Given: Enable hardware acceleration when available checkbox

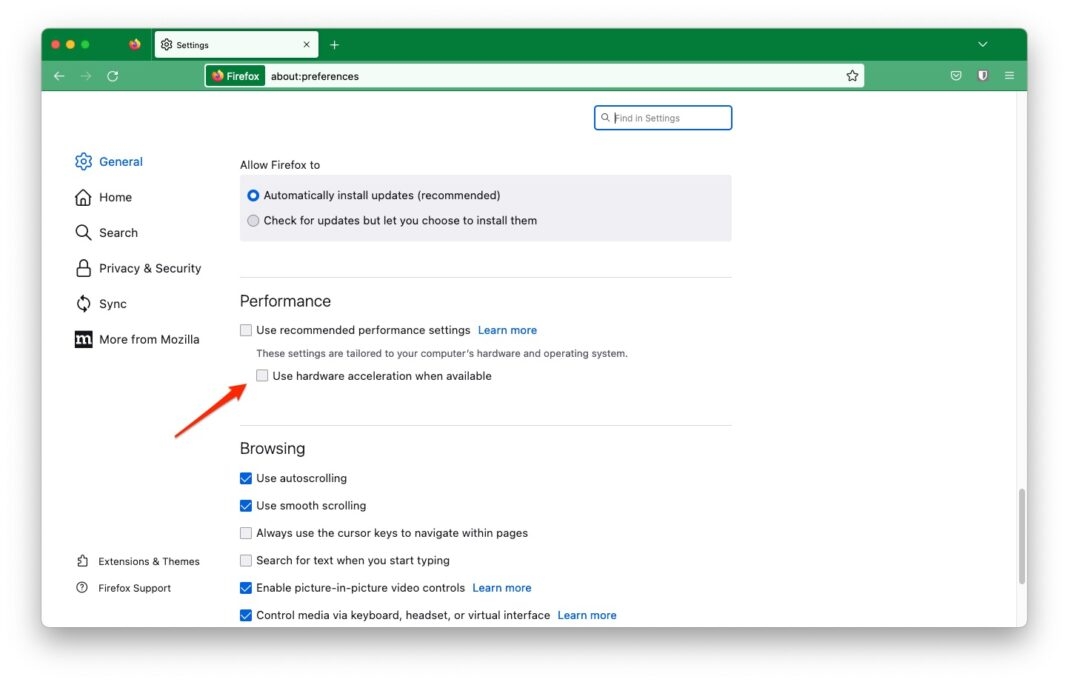Looking at the screenshot, I should click(x=262, y=376).
